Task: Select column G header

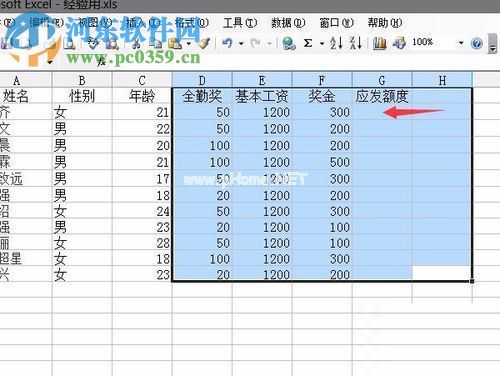Action: tap(382, 80)
